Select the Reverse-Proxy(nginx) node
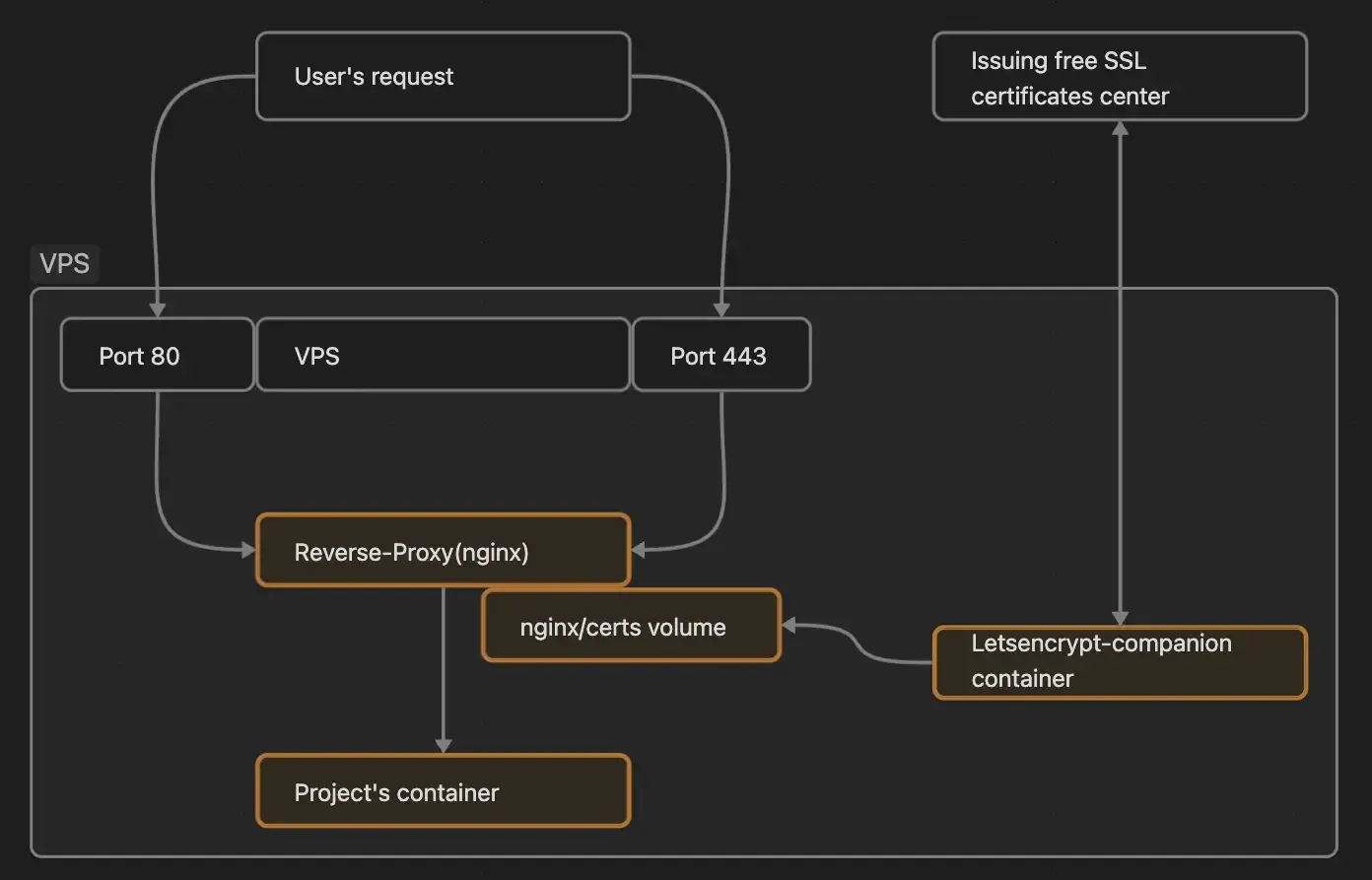This screenshot has height=880, width=1372. click(x=443, y=550)
